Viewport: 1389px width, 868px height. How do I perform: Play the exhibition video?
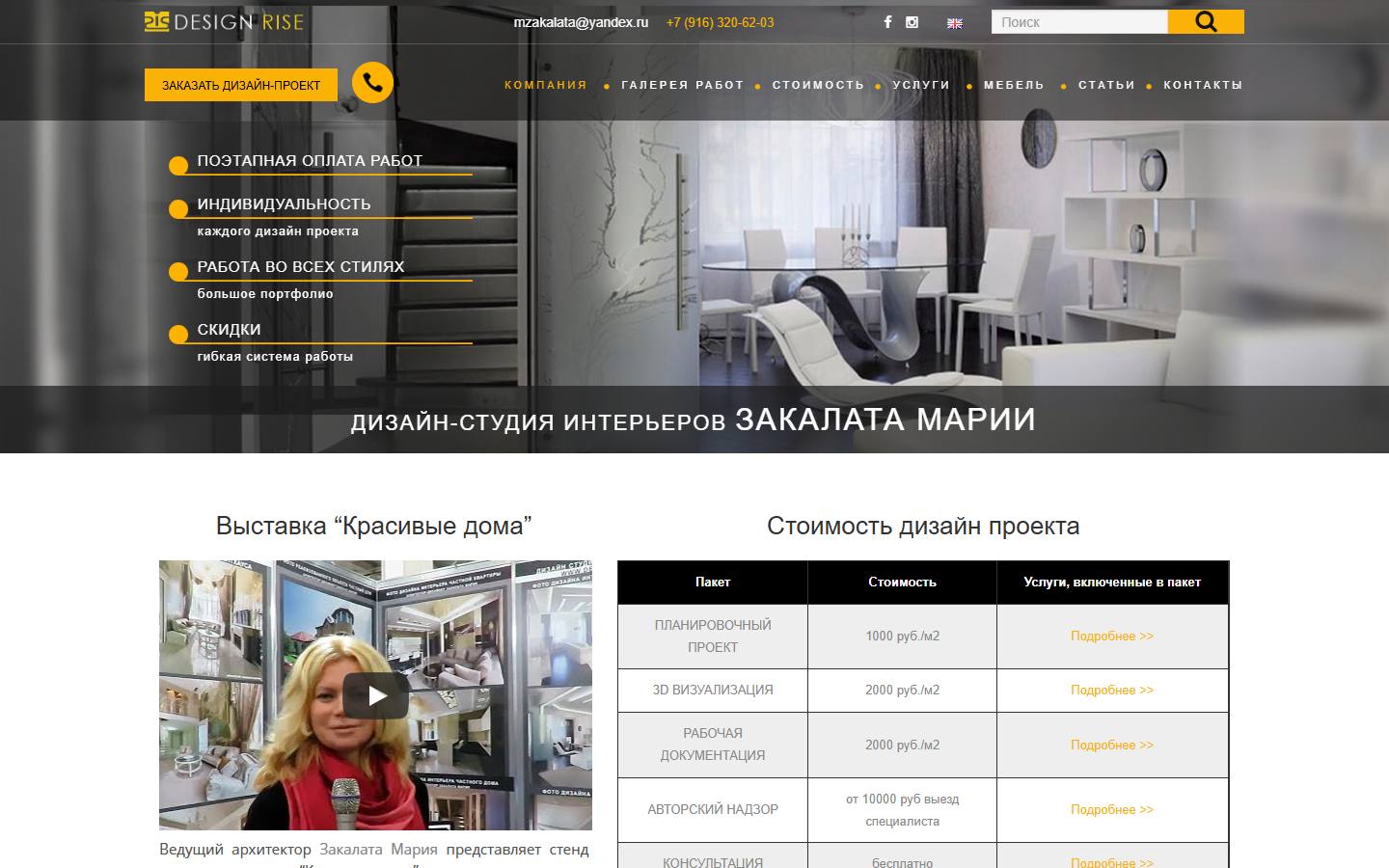[375, 695]
